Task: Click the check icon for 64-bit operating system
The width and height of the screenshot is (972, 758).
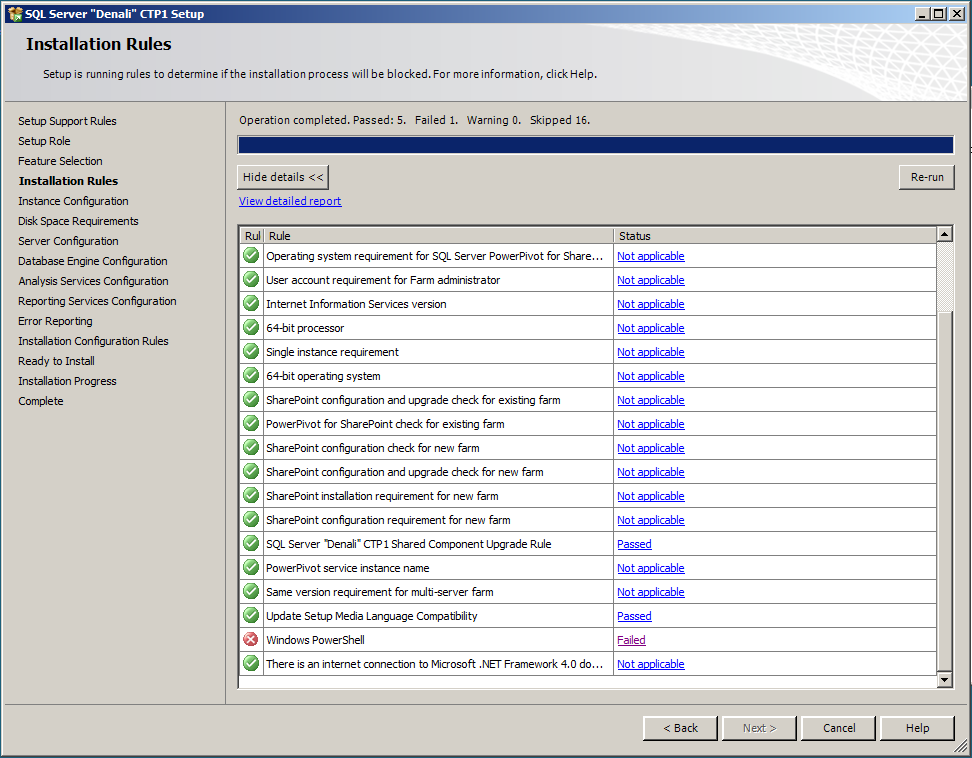Action: (250, 375)
